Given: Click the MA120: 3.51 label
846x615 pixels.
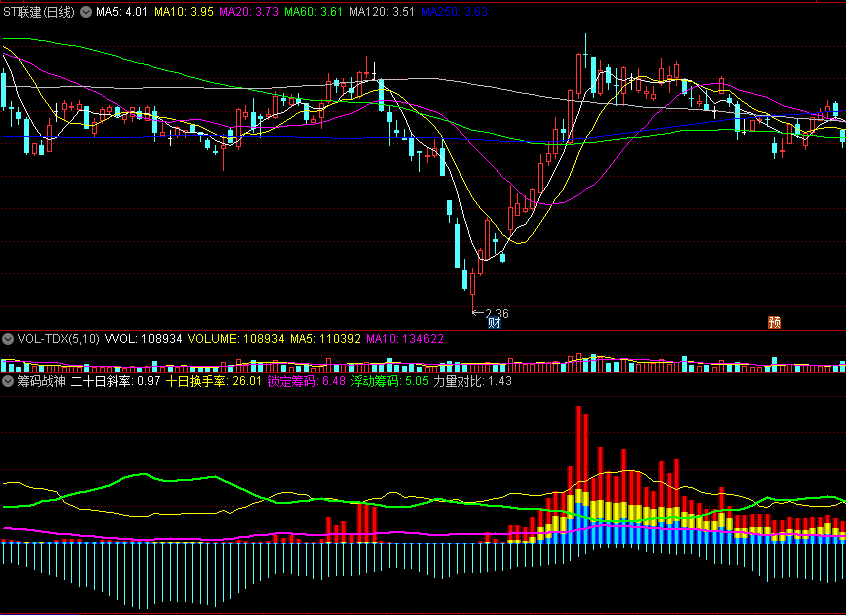Looking at the screenshot, I should [381, 12].
